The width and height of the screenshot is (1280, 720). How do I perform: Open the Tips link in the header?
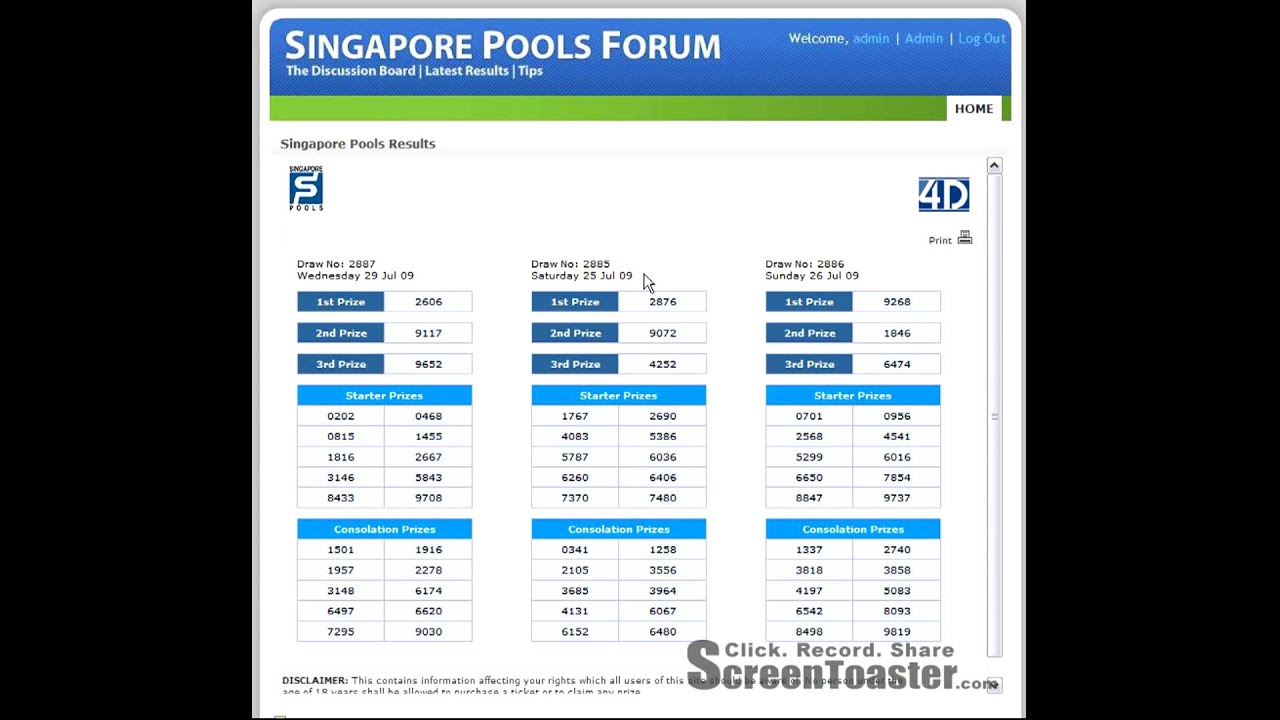click(530, 71)
